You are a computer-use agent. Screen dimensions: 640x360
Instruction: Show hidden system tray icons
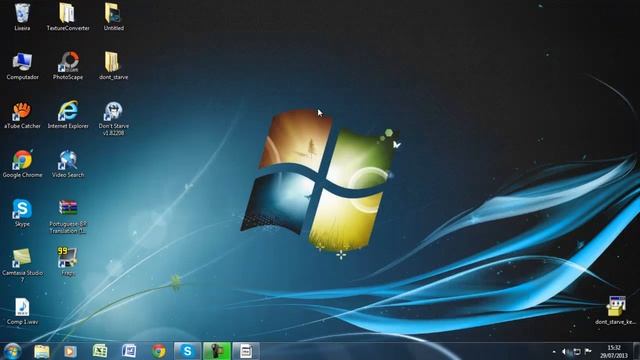point(554,352)
